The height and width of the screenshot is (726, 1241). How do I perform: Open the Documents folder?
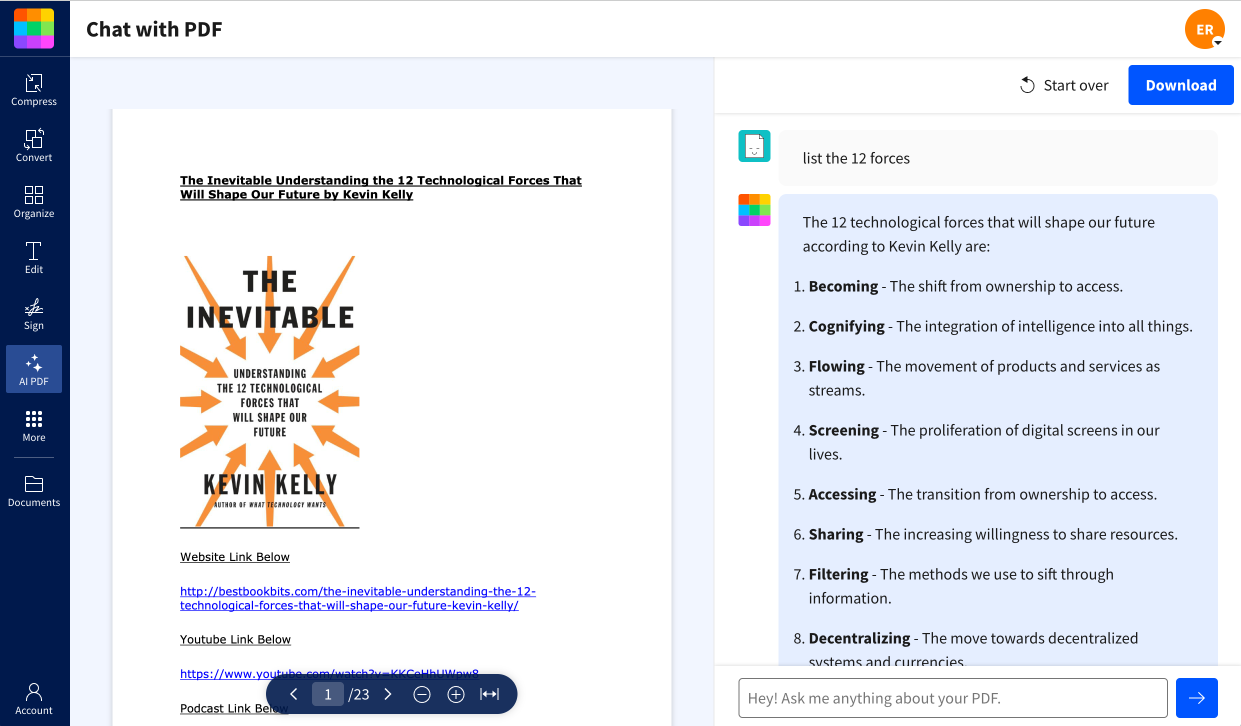[x=34, y=490]
